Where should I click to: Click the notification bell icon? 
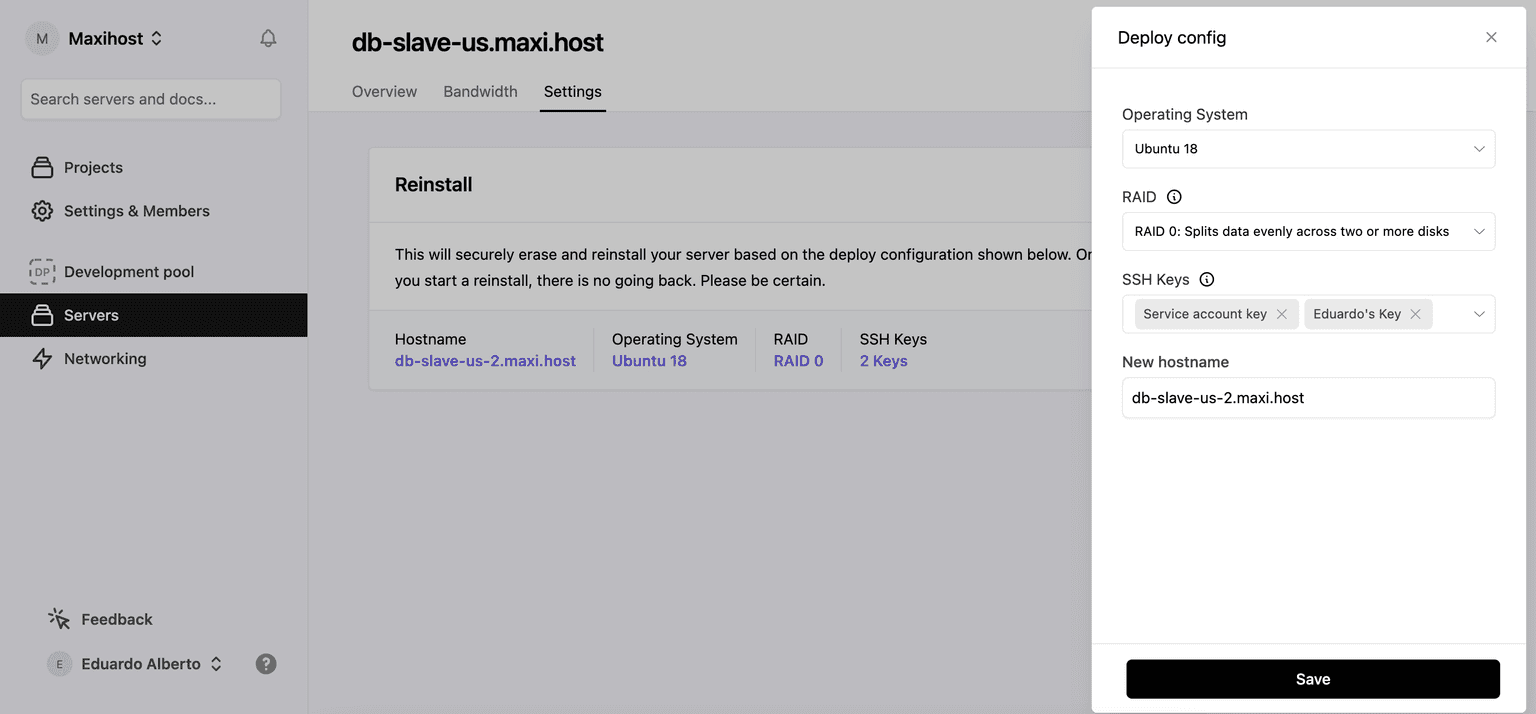(268, 39)
